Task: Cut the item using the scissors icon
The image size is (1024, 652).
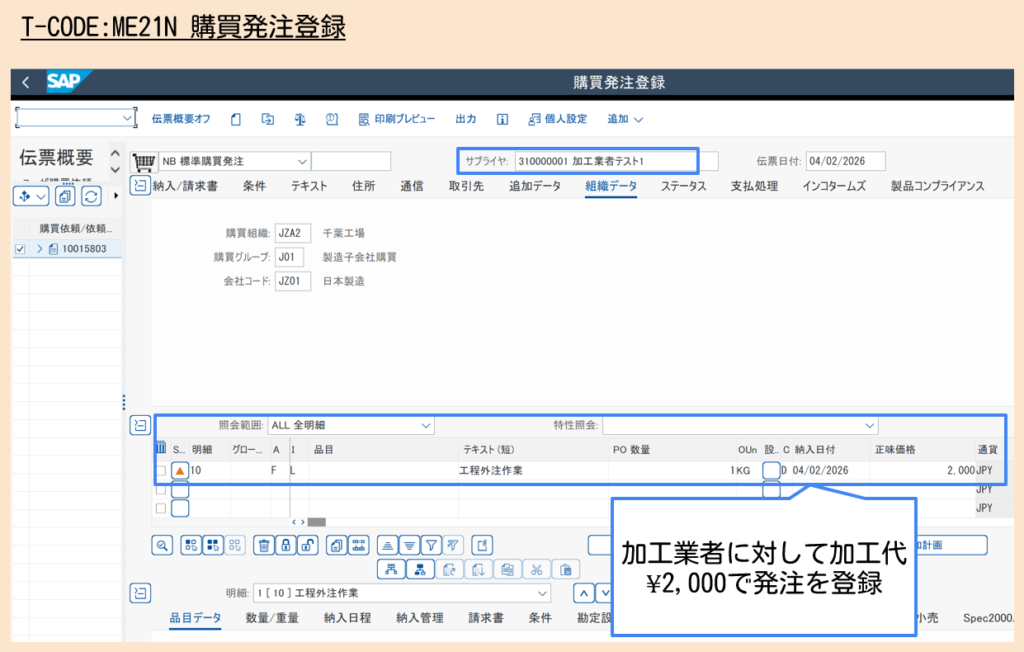Action: (x=535, y=568)
